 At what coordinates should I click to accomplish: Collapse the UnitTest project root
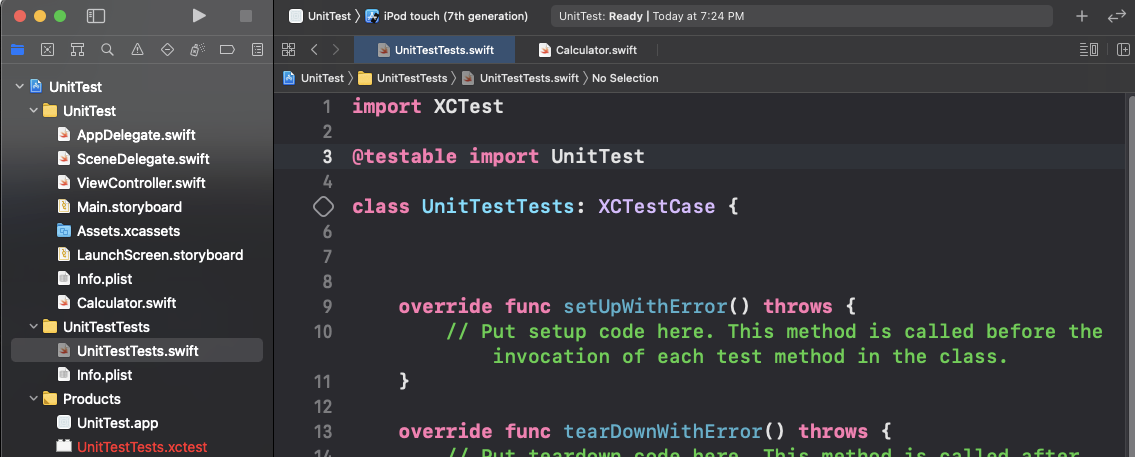pyautogui.click(x=20, y=87)
